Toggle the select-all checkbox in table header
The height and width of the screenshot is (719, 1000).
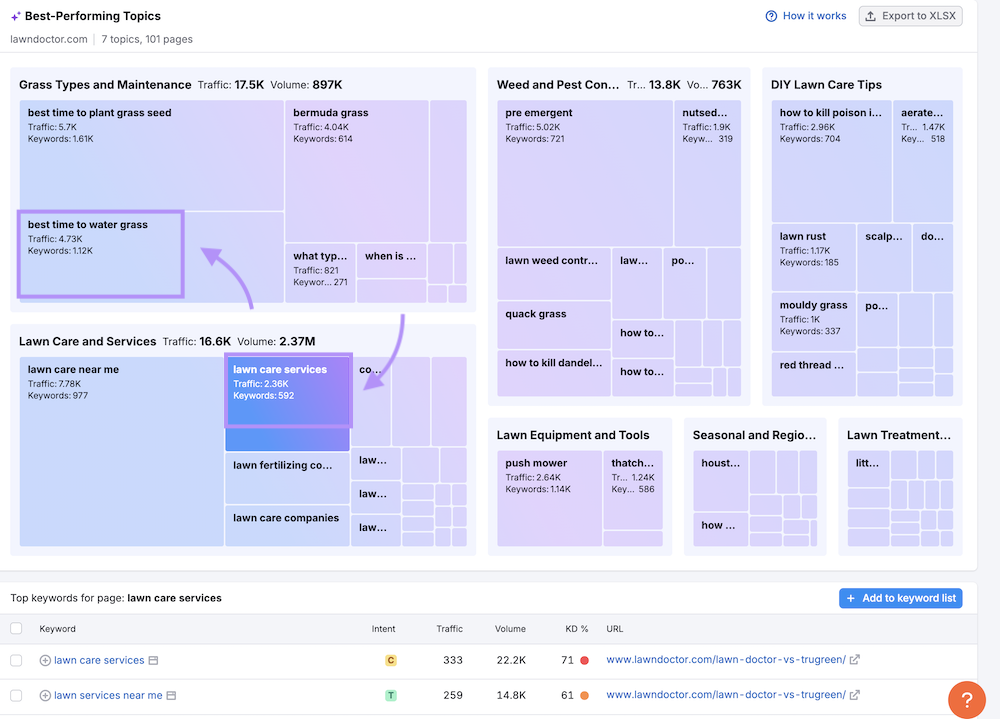[x=16, y=629]
